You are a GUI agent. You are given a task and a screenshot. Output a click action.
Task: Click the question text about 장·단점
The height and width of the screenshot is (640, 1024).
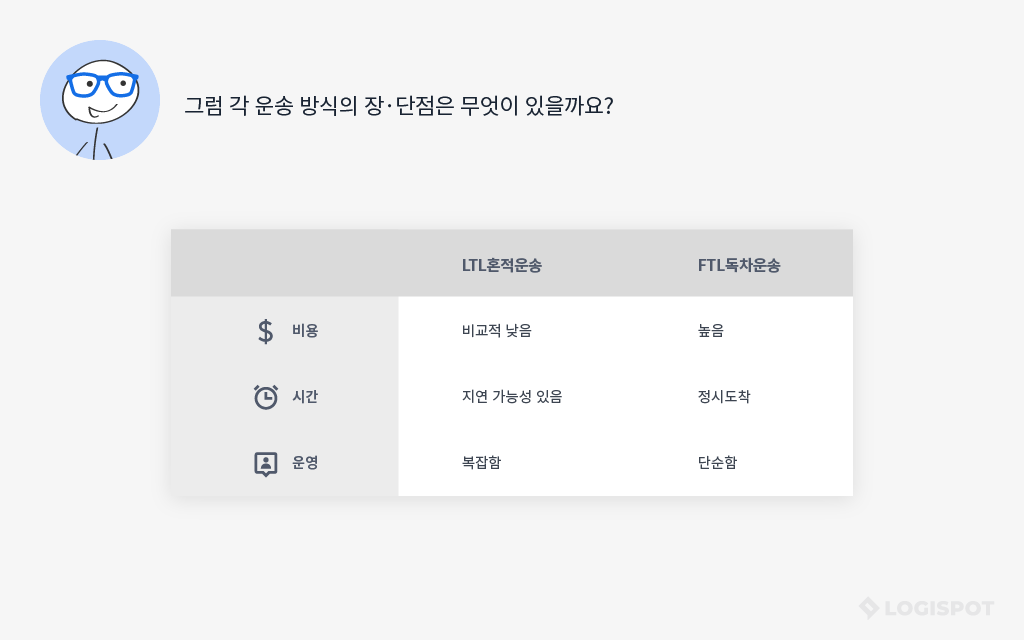(398, 105)
